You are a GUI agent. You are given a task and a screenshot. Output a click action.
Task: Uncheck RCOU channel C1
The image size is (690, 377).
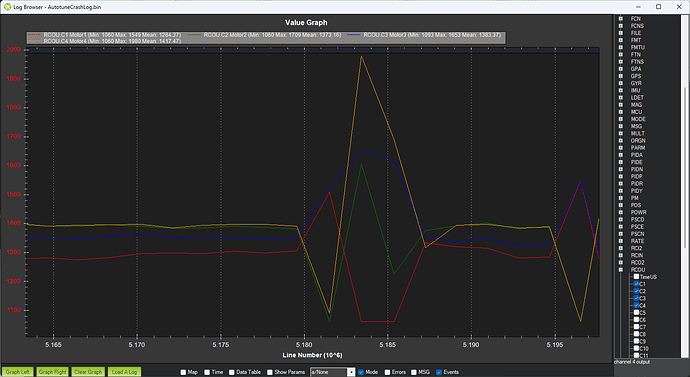click(636, 284)
